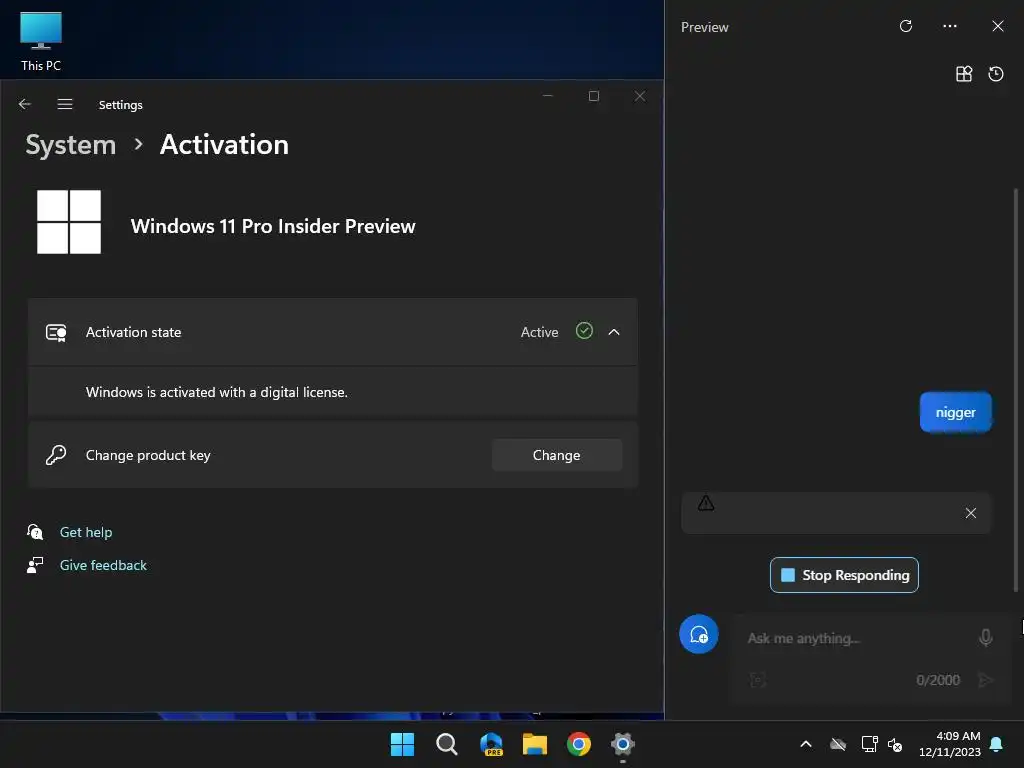Click the Preview panel vertical scrollbar

(x=1016, y=389)
